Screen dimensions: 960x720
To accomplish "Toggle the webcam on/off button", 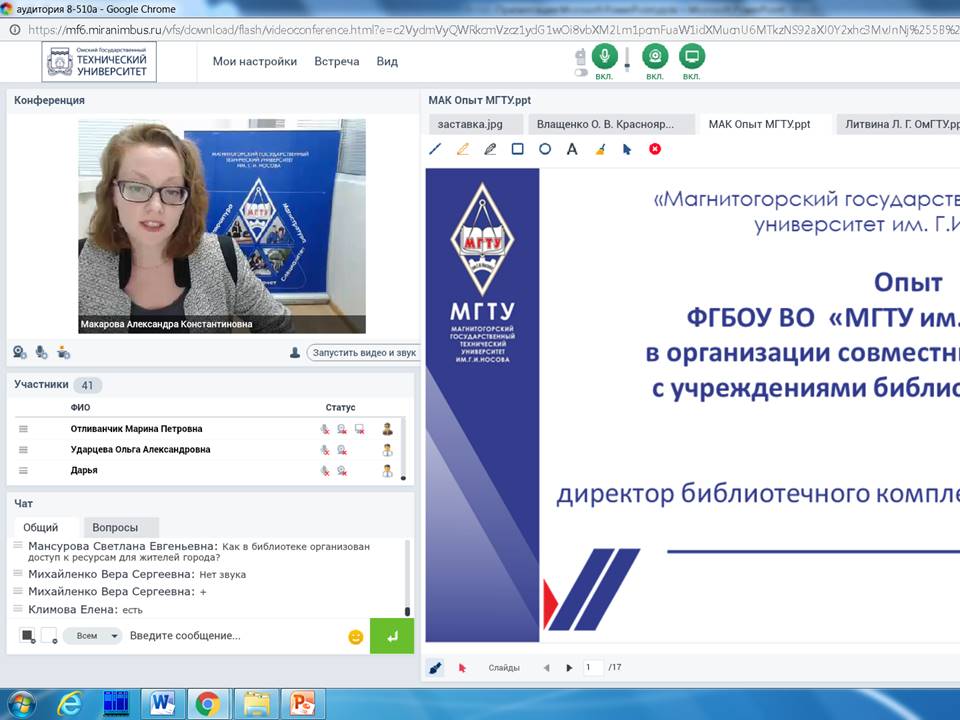I will pos(655,56).
